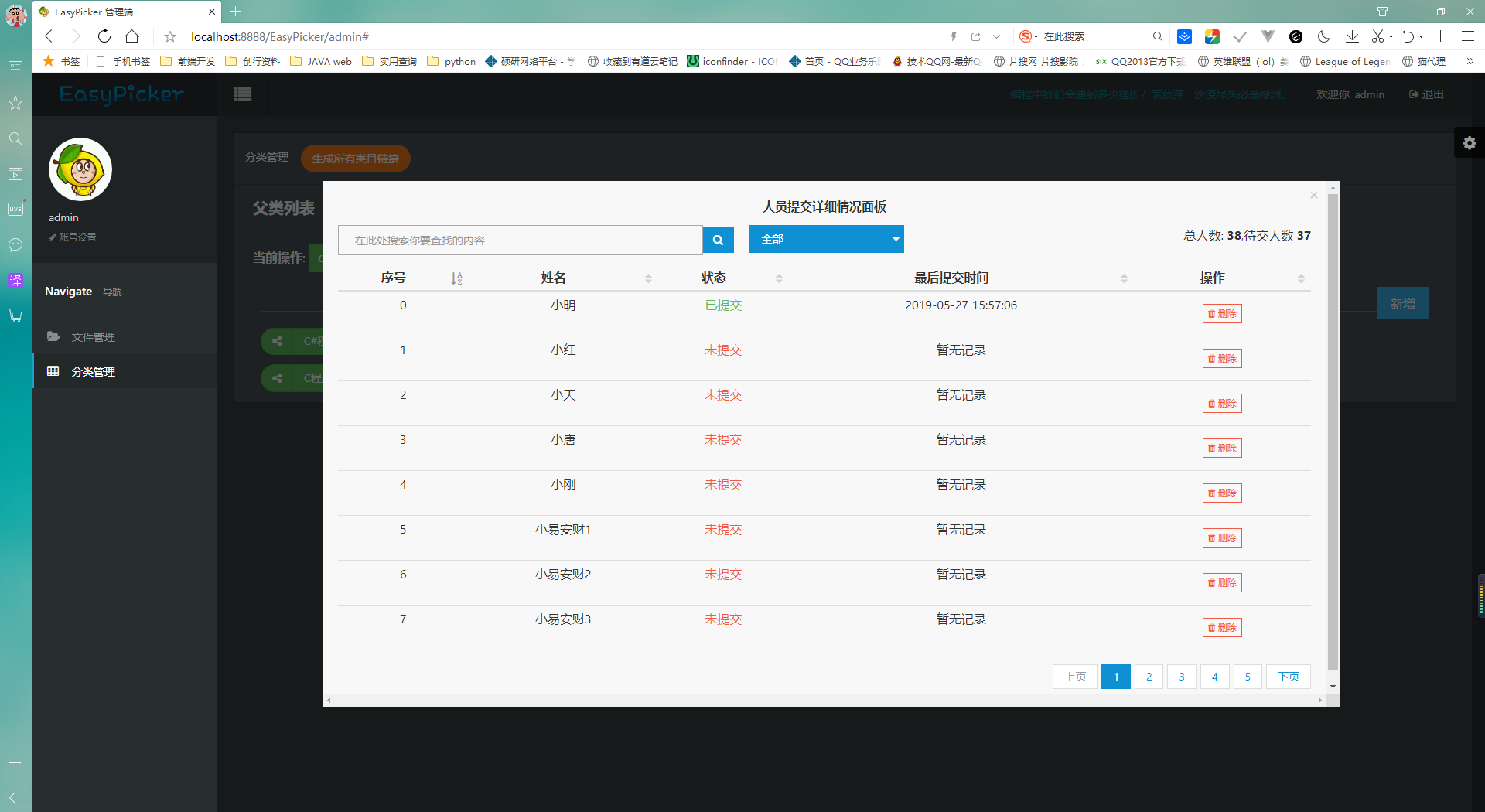This screenshot has width=1485, height=812.
Task: Click the modal horizontal scrollbar
Action: coord(824,700)
